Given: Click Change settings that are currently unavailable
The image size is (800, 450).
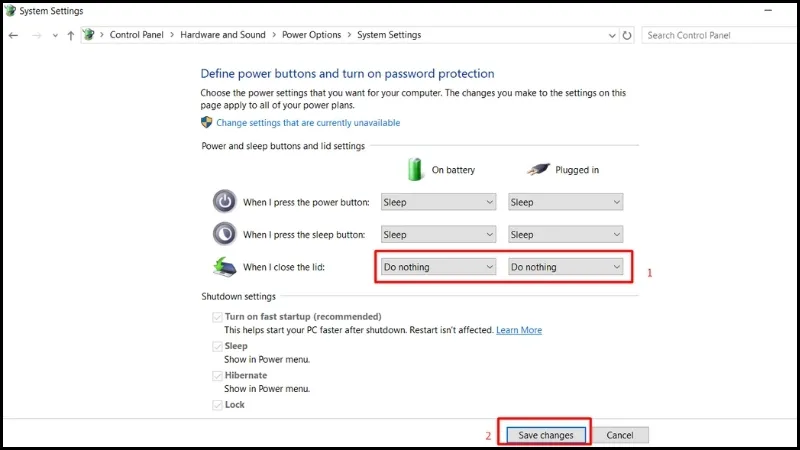Looking at the screenshot, I should coord(308,123).
